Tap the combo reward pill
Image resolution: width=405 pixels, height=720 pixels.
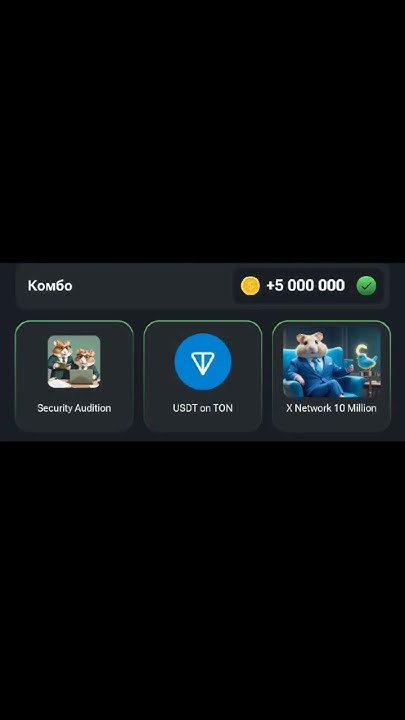(308, 286)
